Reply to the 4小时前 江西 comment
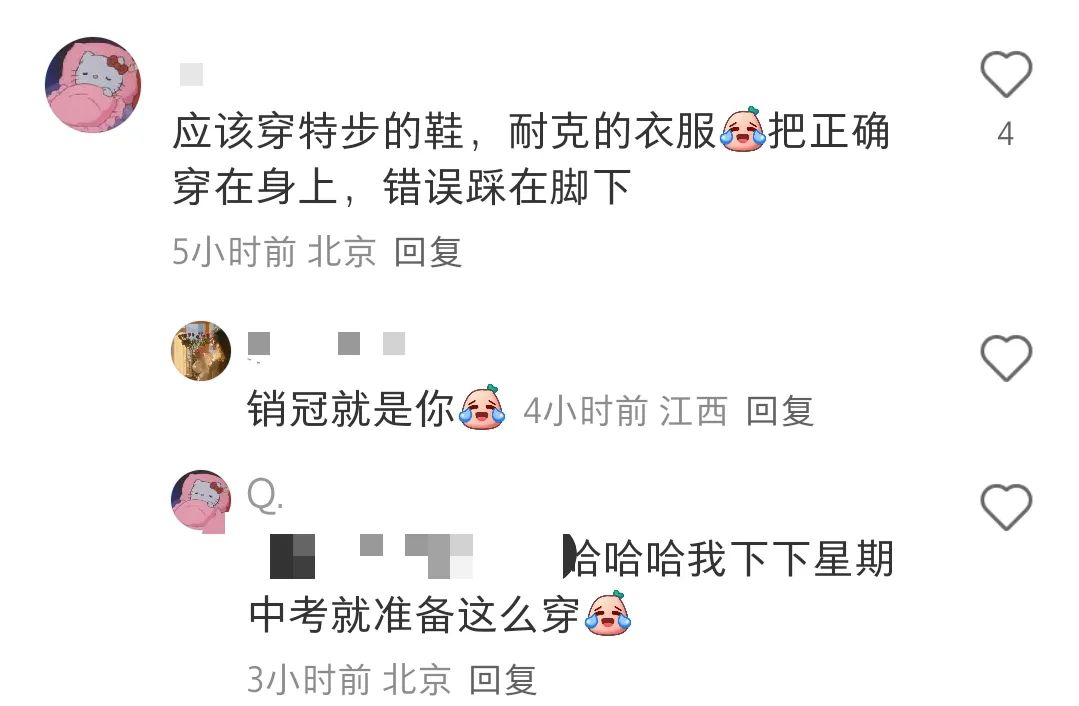This screenshot has width=1079, height=706. coord(780,411)
